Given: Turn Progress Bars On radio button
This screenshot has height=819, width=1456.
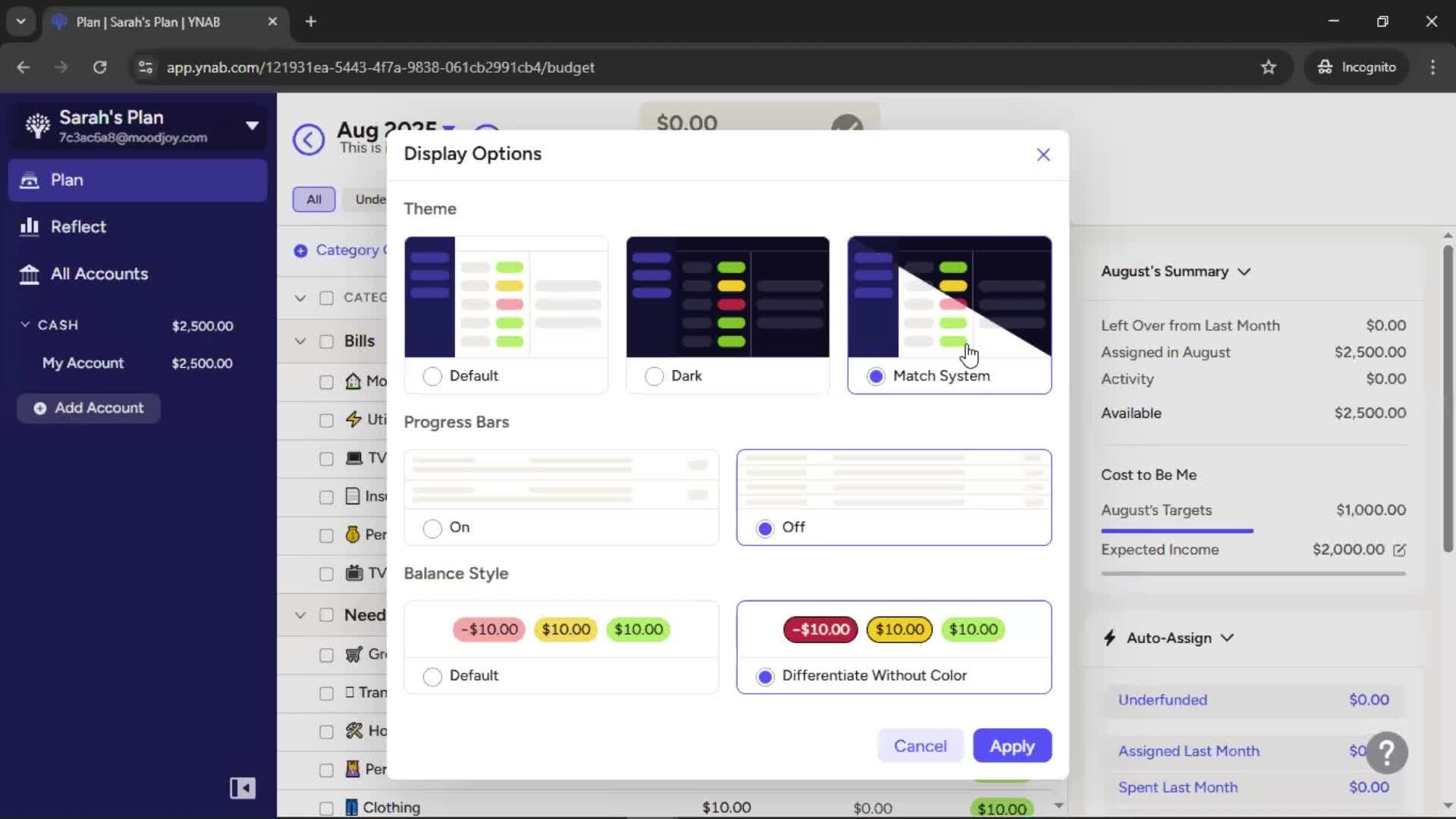Looking at the screenshot, I should click(x=432, y=528).
